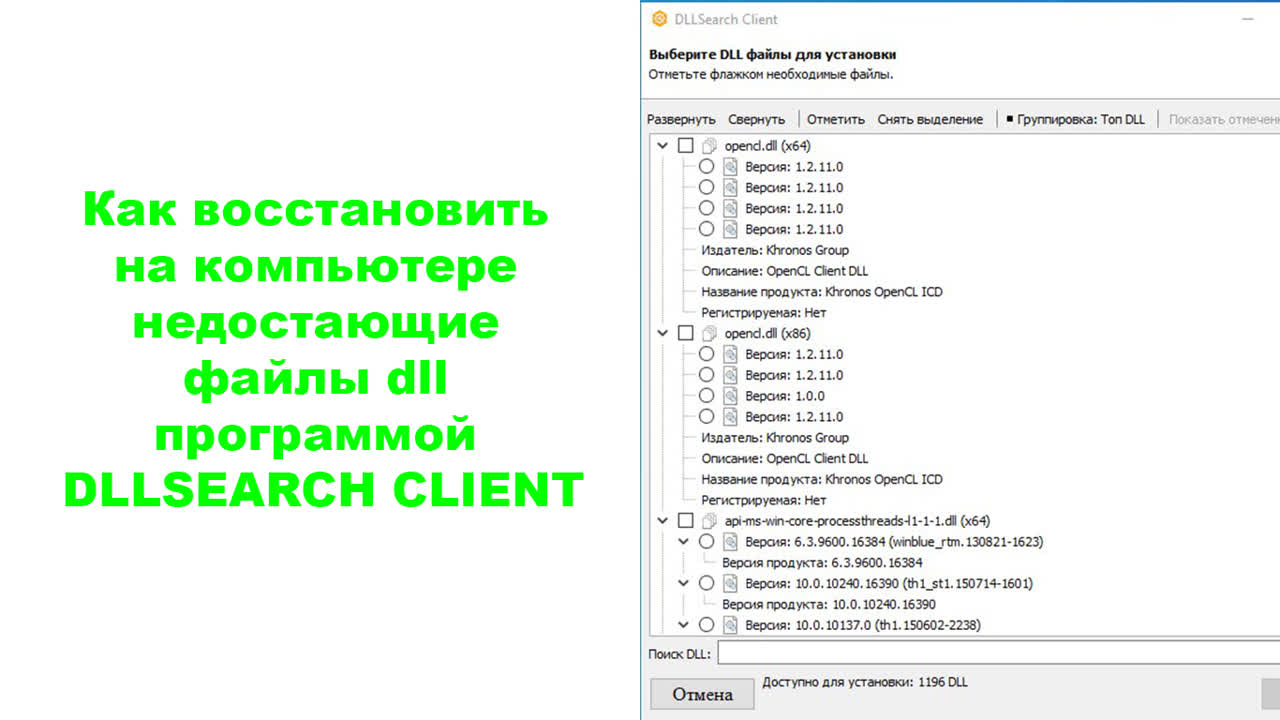This screenshot has width=1280, height=720.
Task: Select radio button for version 1.0.0
Action: tap(706, 396)
